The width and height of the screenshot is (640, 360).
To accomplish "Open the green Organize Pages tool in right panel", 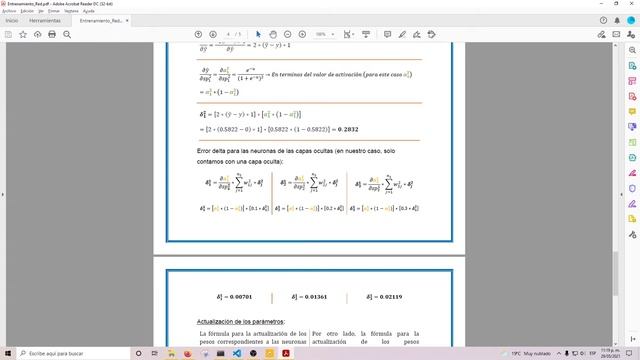I will point(632,142).
